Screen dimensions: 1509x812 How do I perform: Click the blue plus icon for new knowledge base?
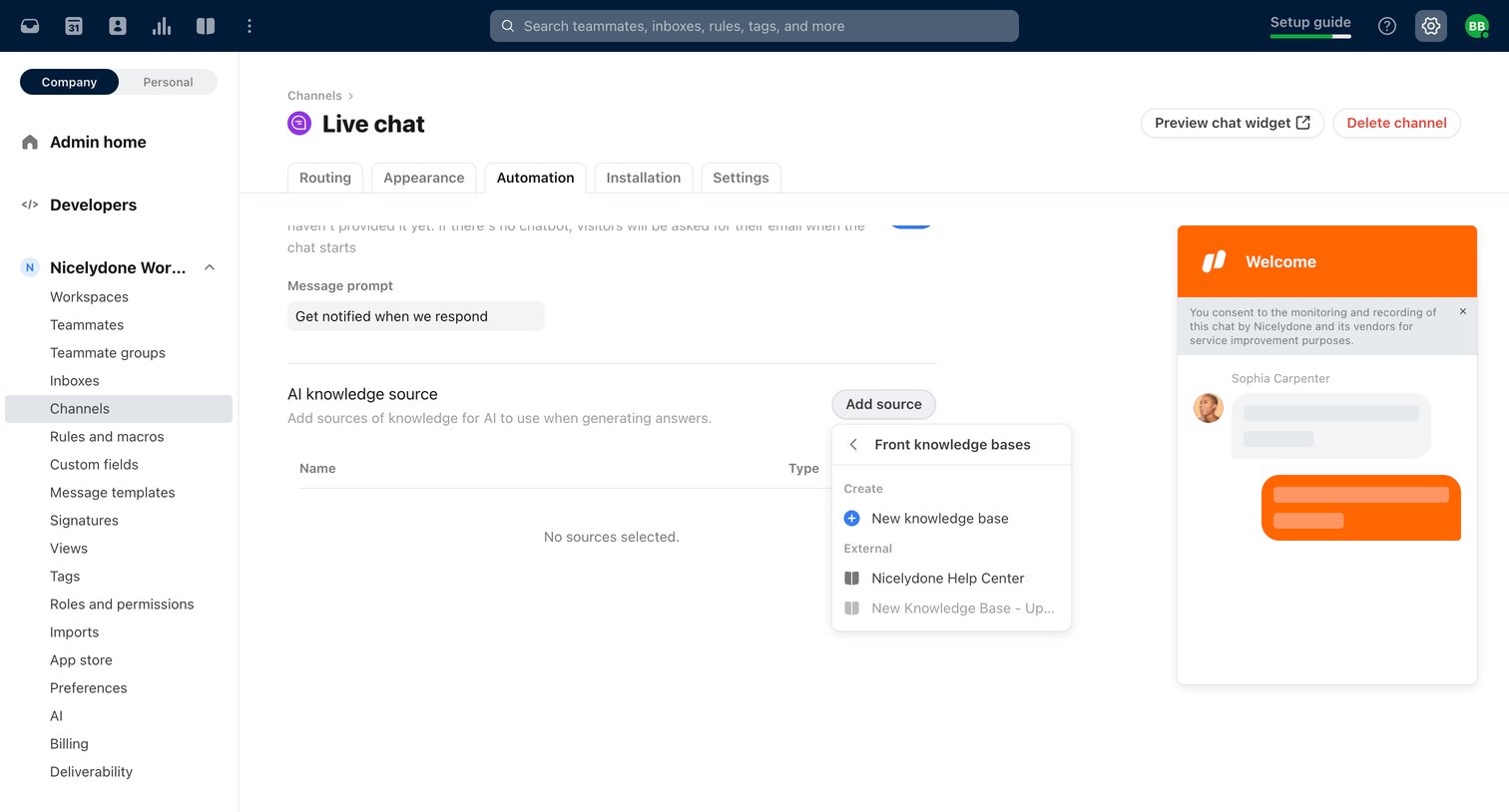coord(852,519)
